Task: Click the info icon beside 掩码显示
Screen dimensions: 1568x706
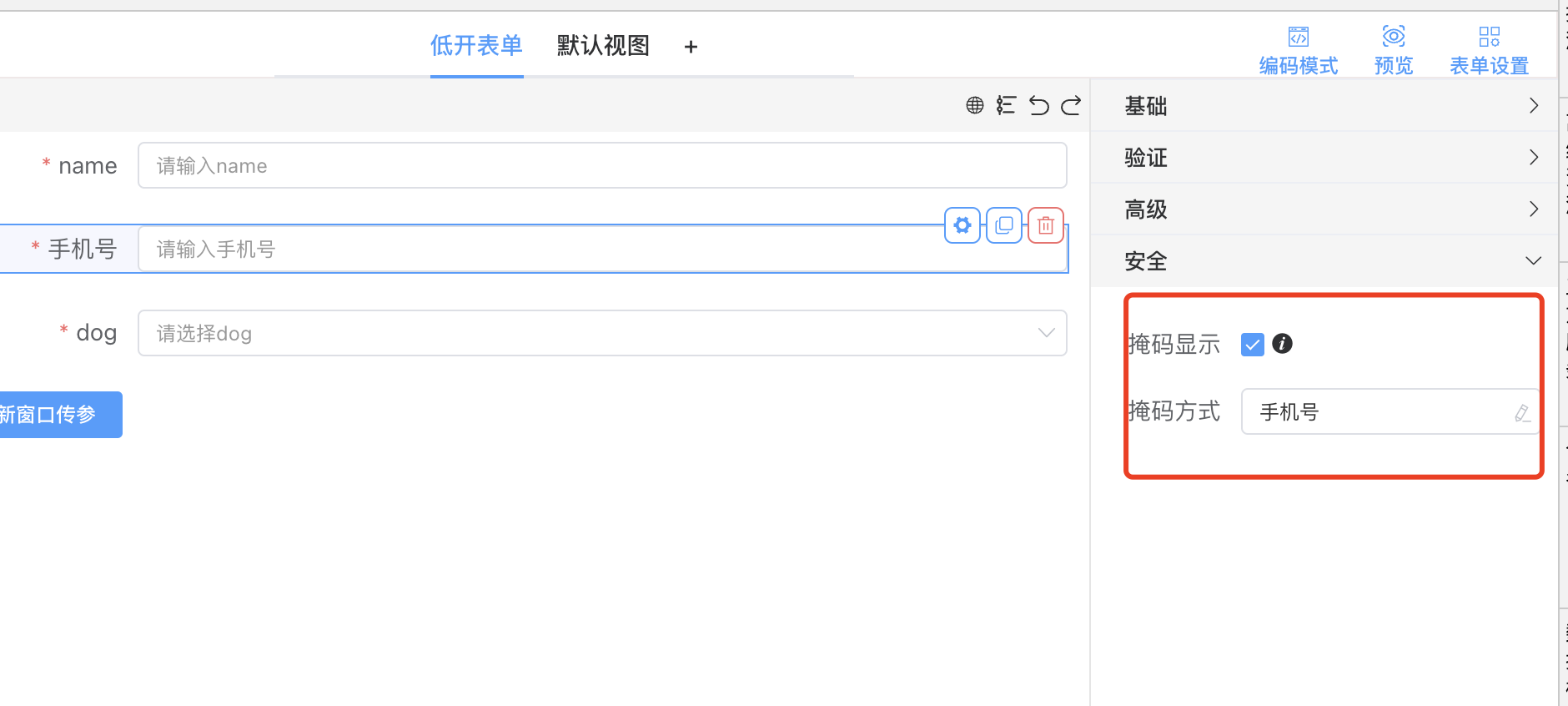Action: 1283,344
